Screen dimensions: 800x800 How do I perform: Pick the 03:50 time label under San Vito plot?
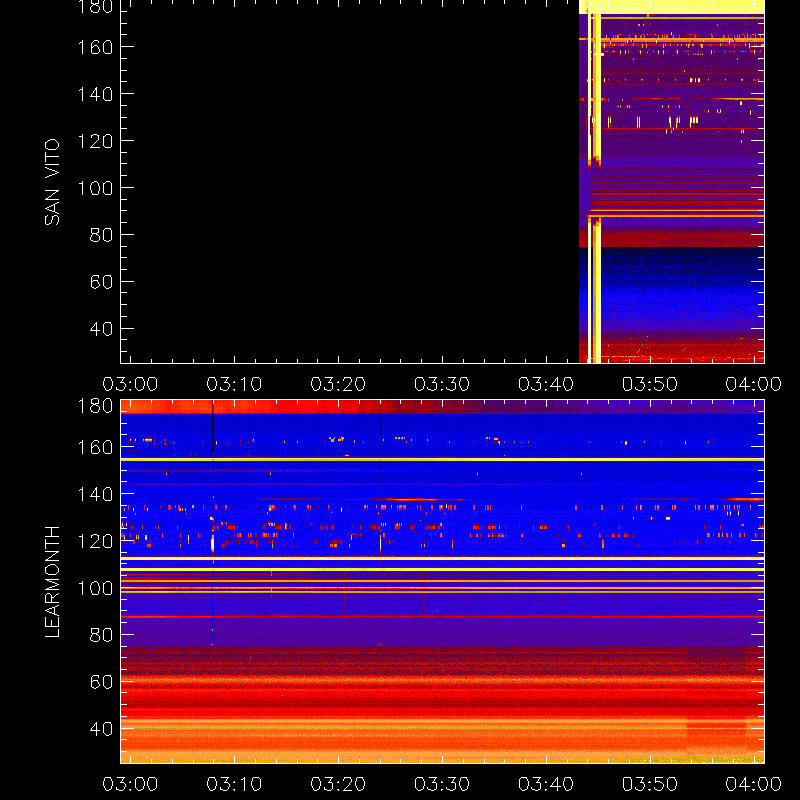pos(650,384)
